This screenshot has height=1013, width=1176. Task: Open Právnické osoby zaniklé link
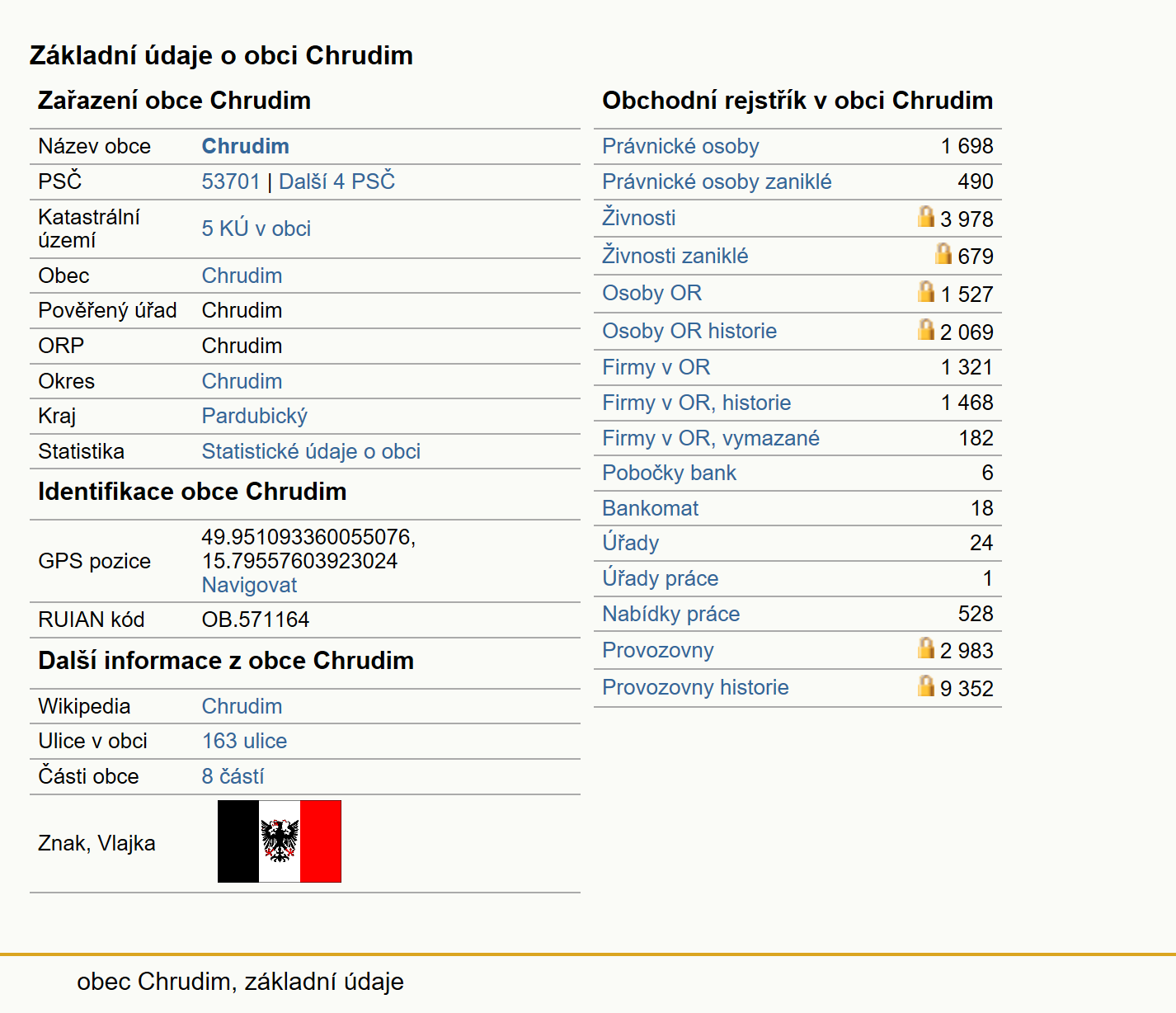[717, 181]
